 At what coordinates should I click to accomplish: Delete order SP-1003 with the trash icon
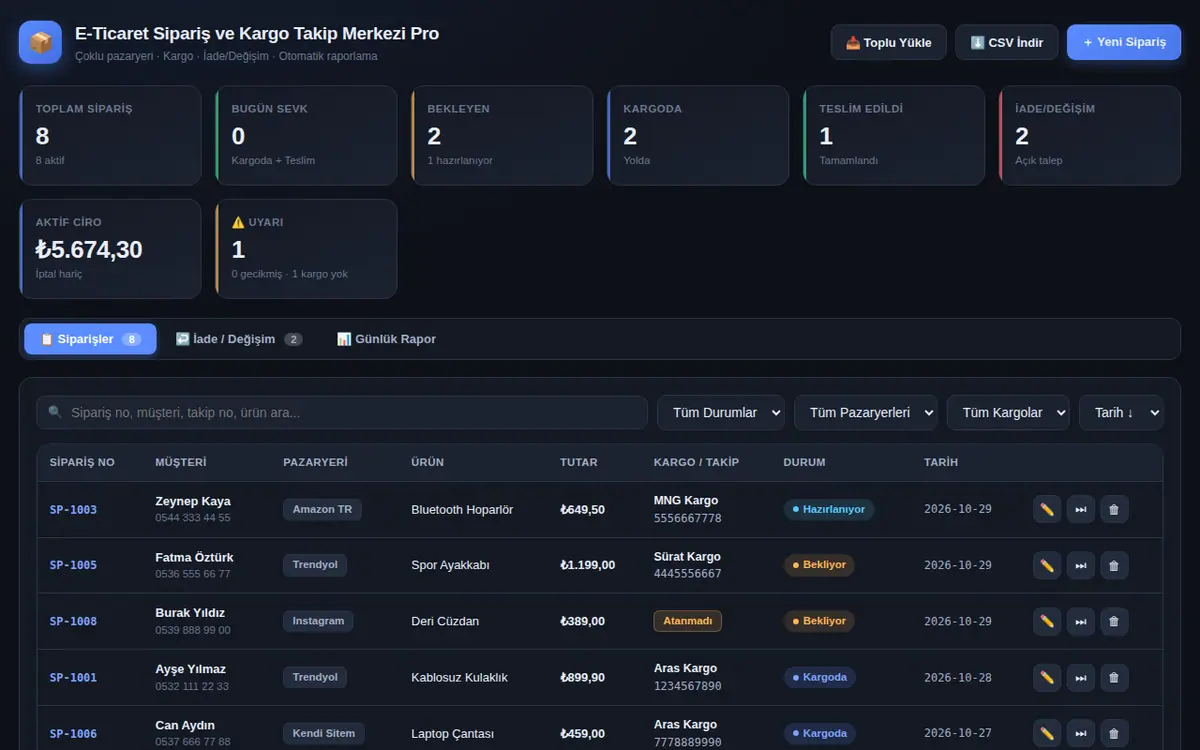click(1115, 509)
